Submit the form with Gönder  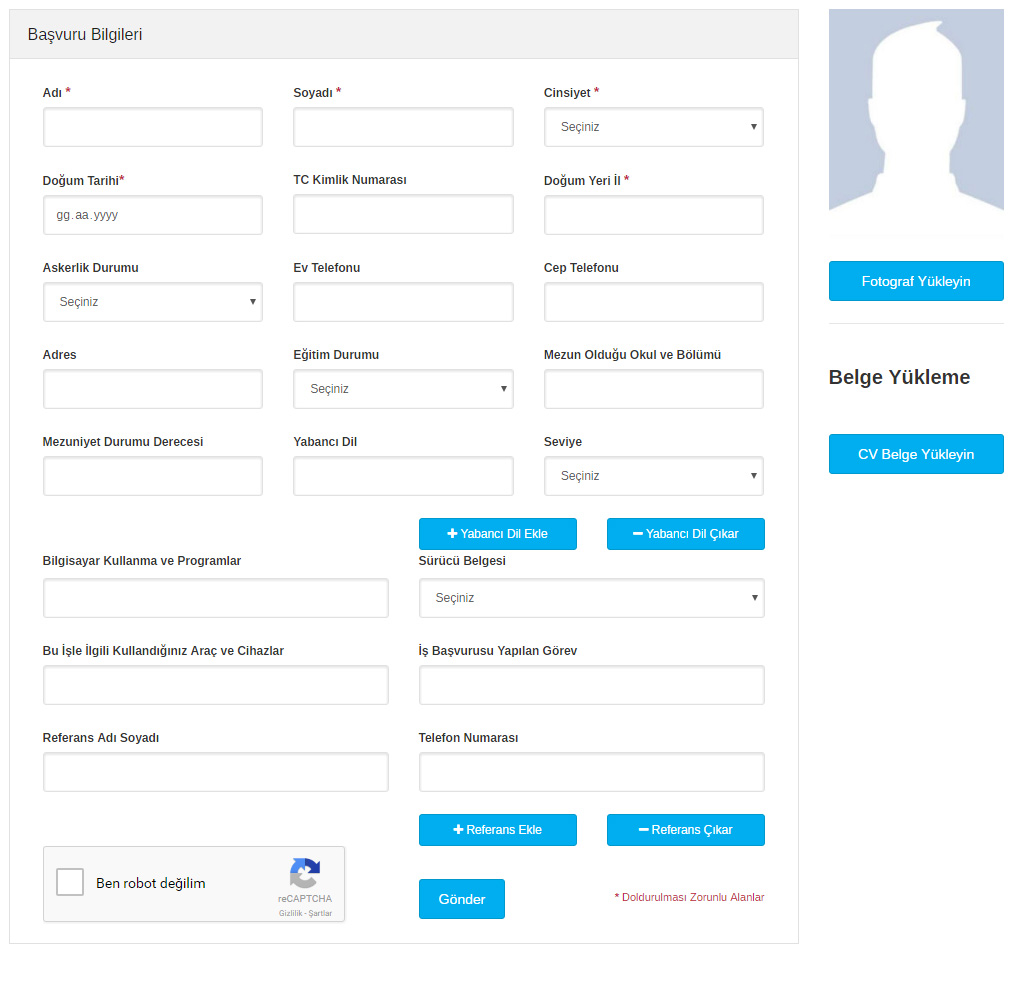click(x=461, y=899)
